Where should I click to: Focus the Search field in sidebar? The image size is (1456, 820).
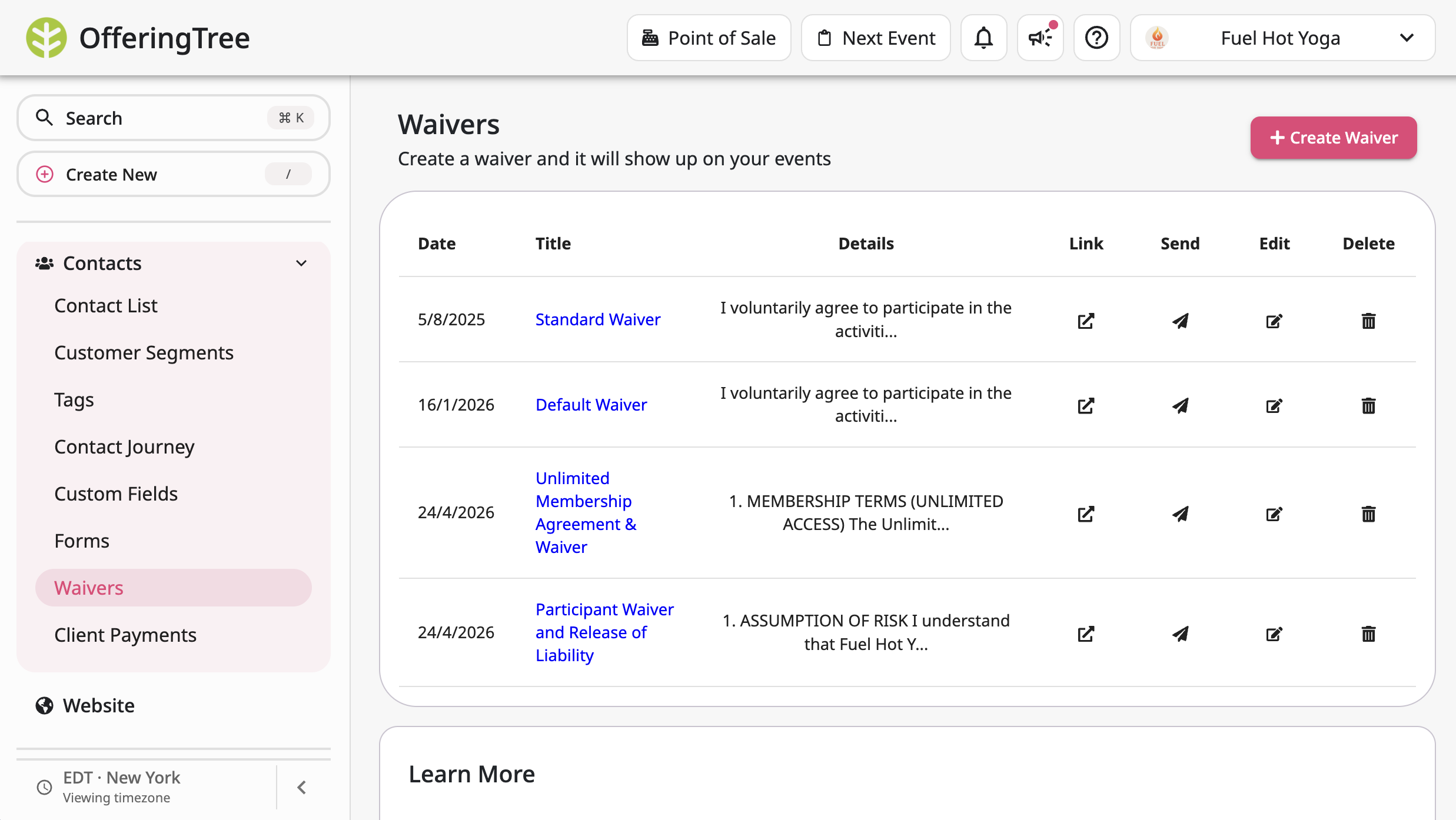point(173,118)
